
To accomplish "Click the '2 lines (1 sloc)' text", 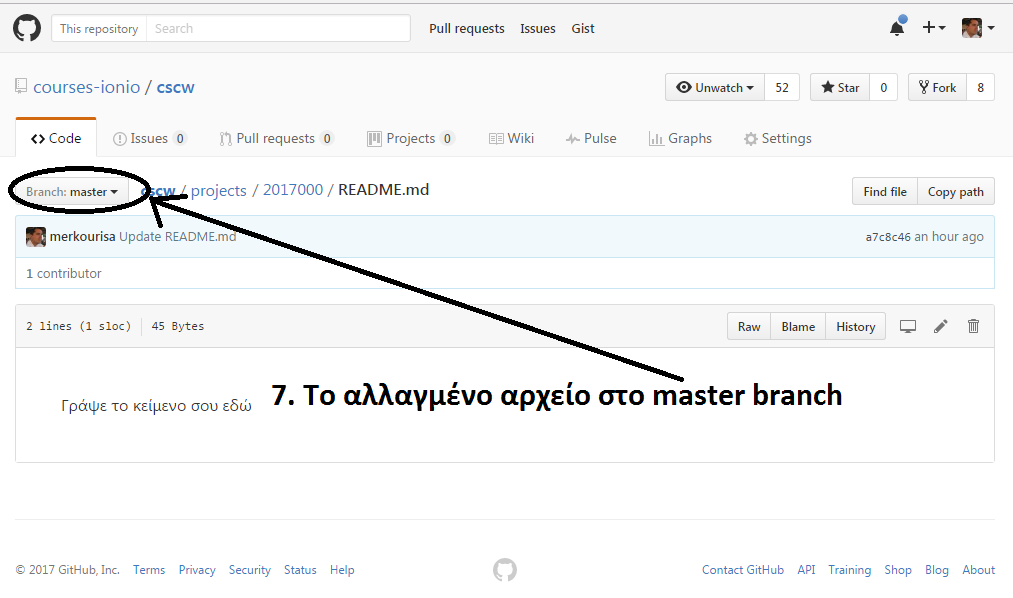I will point(78,326).
